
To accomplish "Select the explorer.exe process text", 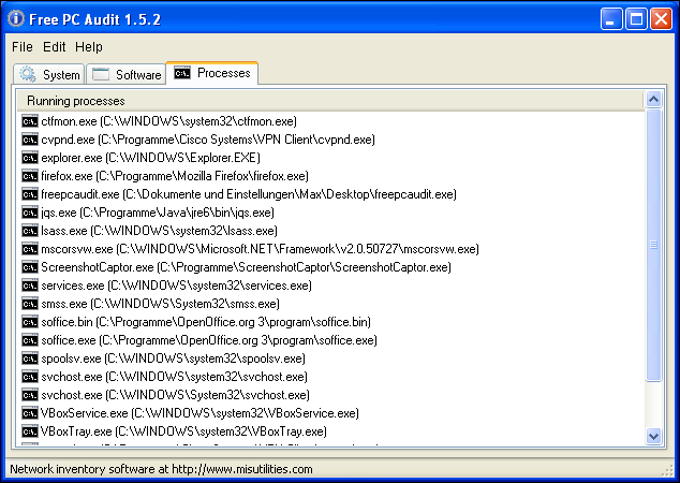I will [x=151, y=158].
